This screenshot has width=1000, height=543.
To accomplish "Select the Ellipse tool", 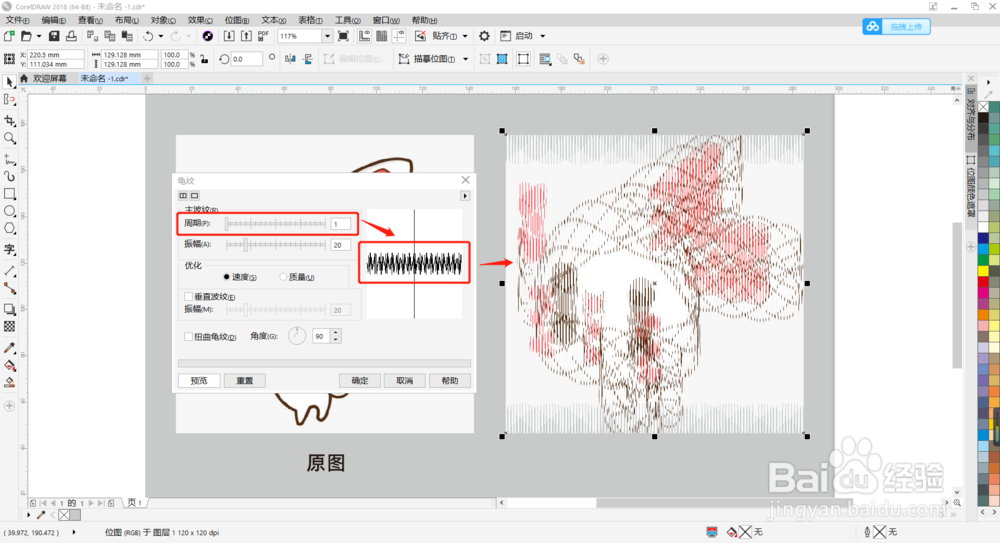I will pyautogui.click(x=10, y=211).
